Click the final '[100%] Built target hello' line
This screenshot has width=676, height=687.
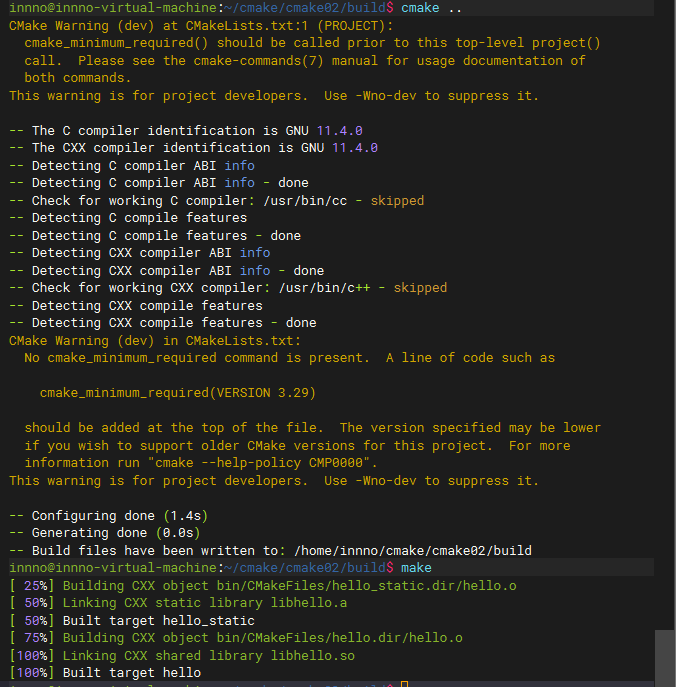[x=105, y=673]
